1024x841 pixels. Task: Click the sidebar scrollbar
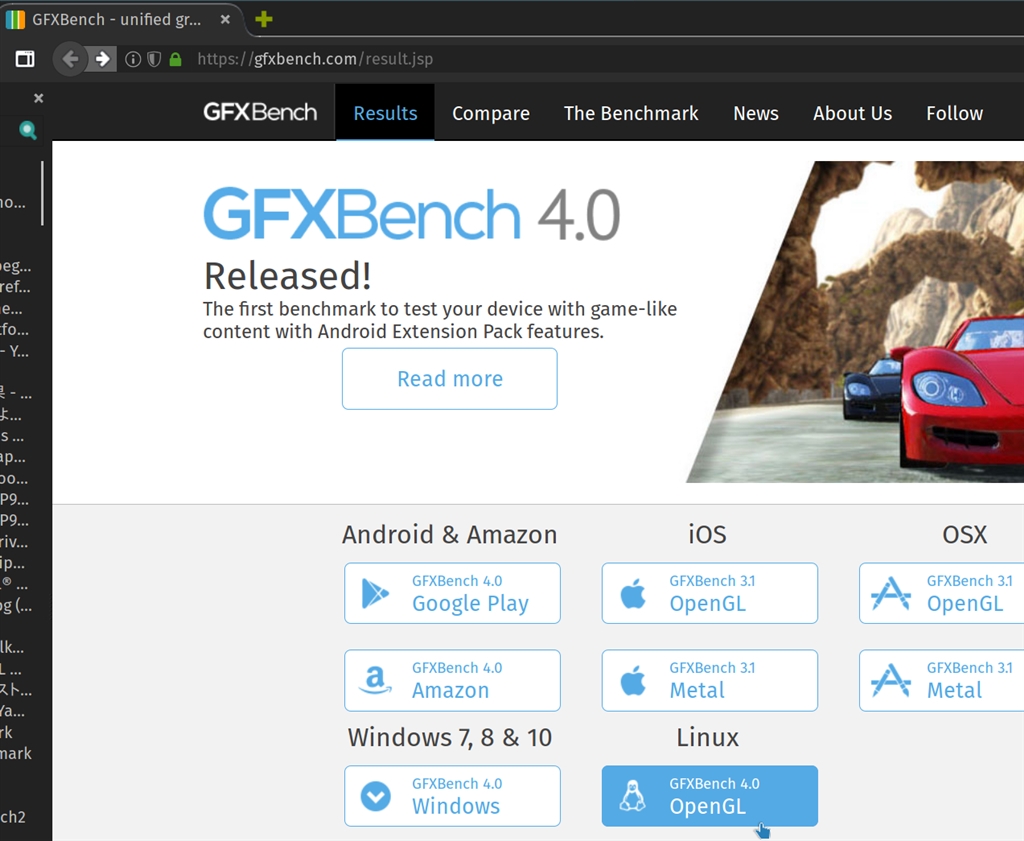(42, 193)
